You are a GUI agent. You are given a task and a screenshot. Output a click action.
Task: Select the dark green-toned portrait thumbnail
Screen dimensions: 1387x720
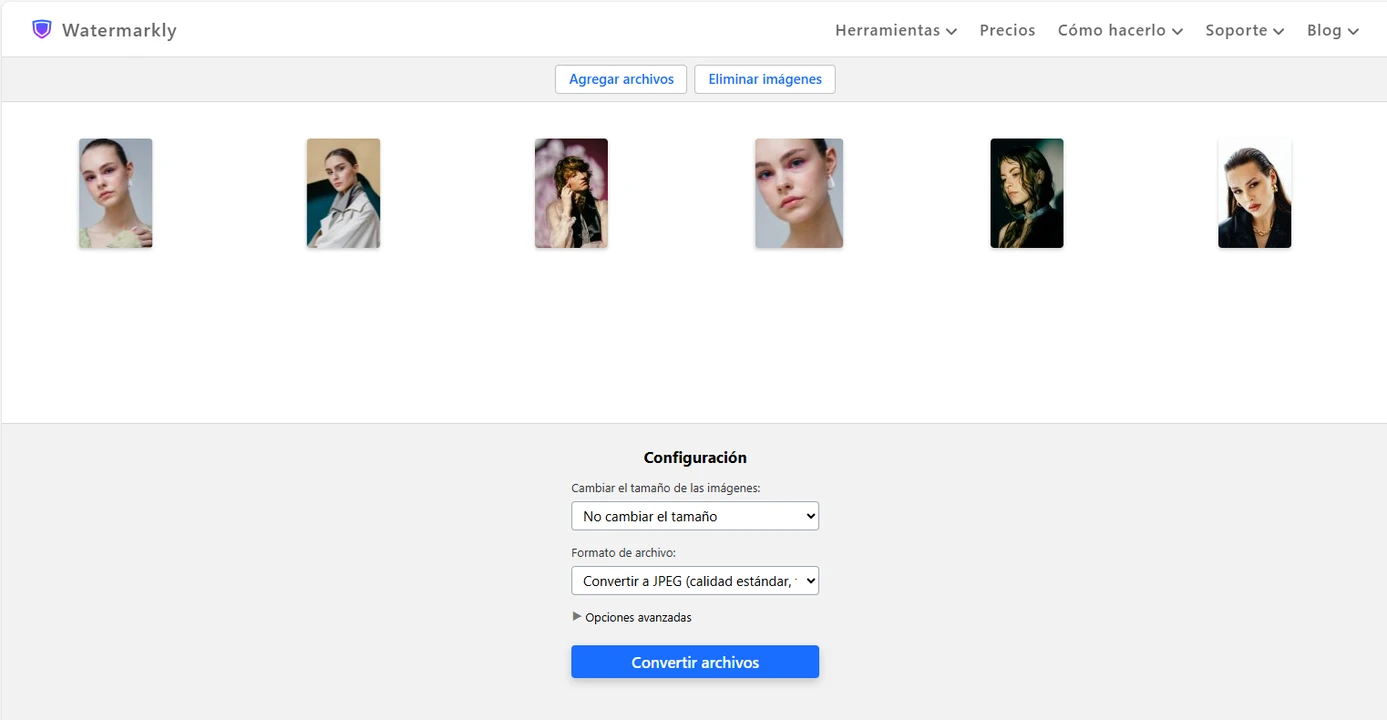pos(1027,193)
